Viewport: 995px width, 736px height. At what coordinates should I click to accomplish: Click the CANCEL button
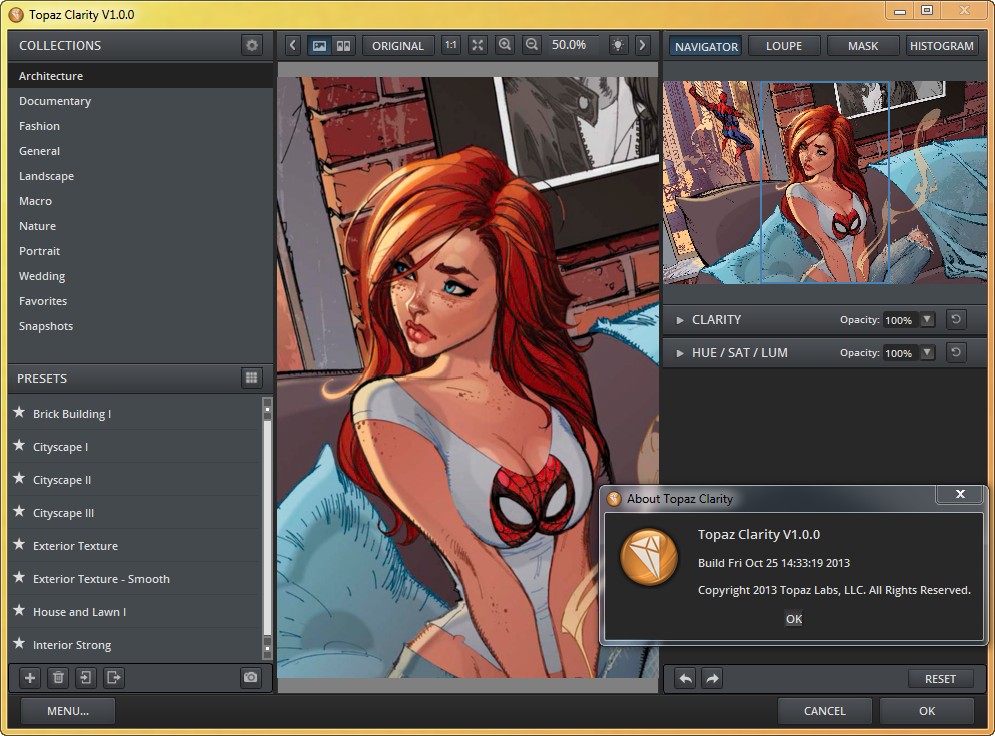[x=824, y=711]
